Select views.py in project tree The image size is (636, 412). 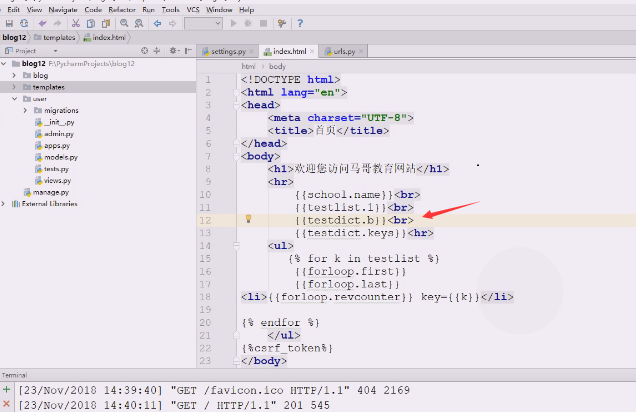(53, 181)
